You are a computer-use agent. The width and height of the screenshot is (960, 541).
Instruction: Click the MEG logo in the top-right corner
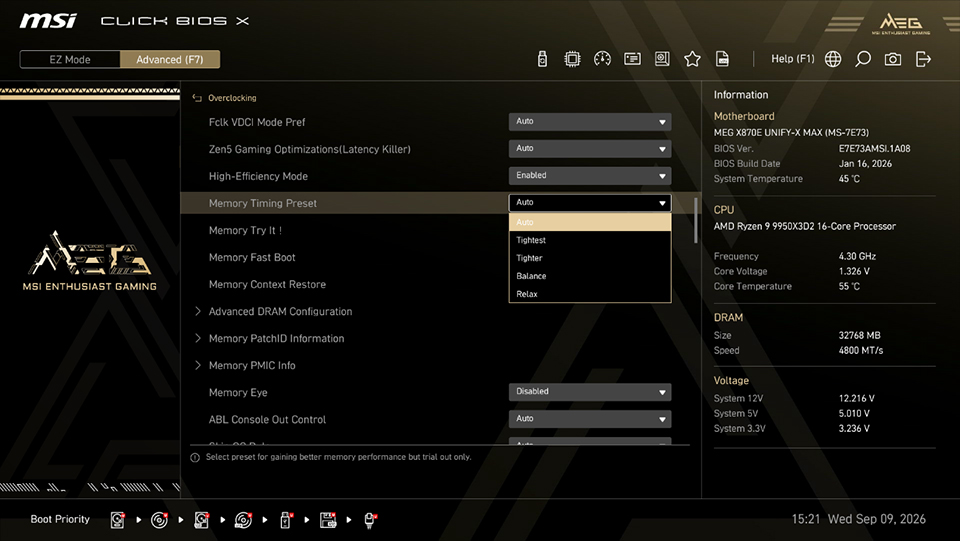901,24
